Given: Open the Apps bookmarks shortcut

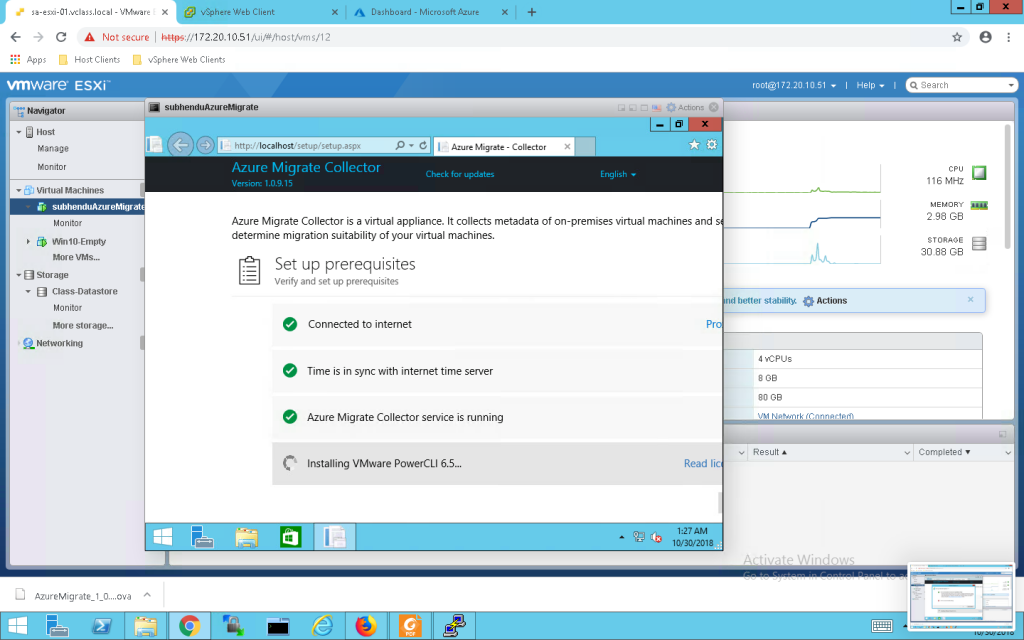Looking at the screenshot, I should pyautogui.click(x=28, y=59).
